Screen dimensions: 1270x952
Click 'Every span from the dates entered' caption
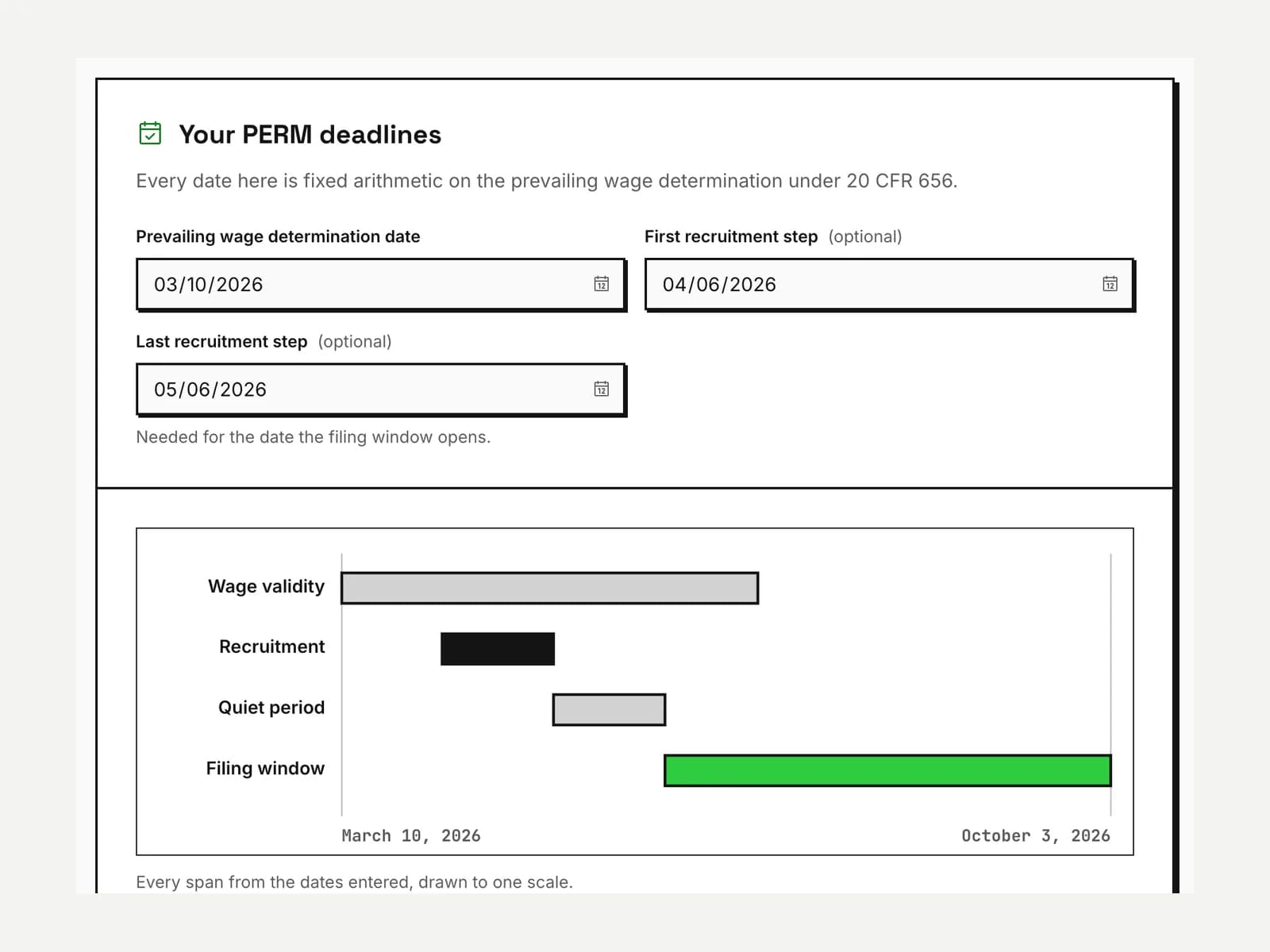coord(354,882)
